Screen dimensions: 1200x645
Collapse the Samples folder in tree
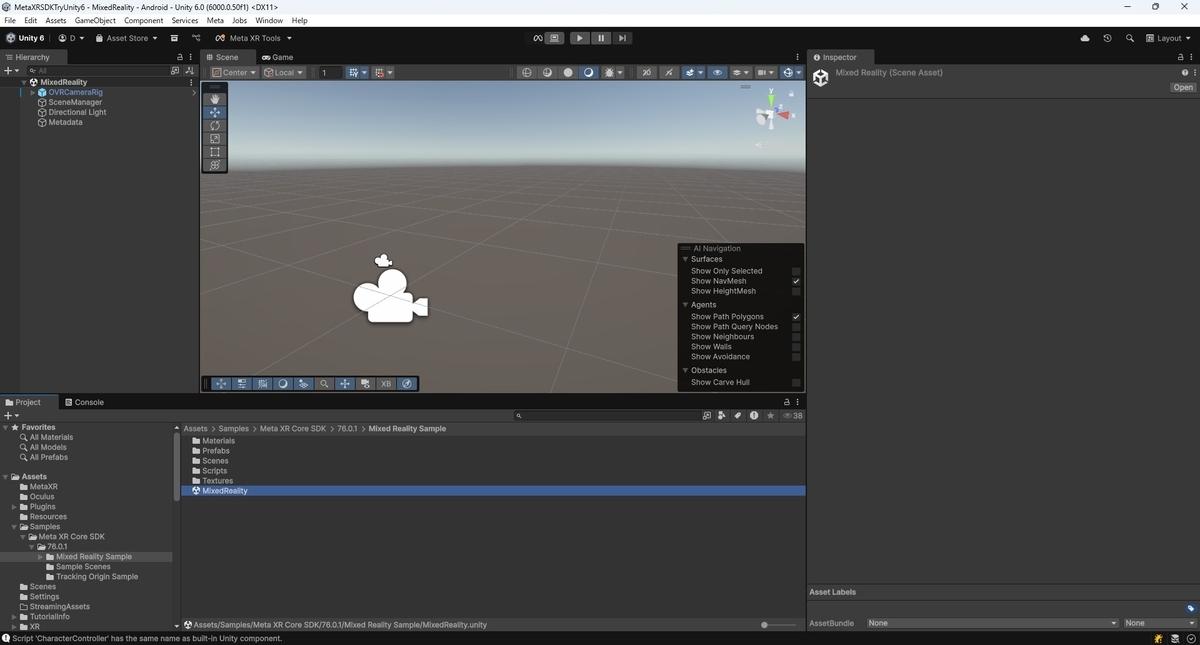(x=14, y=527)
